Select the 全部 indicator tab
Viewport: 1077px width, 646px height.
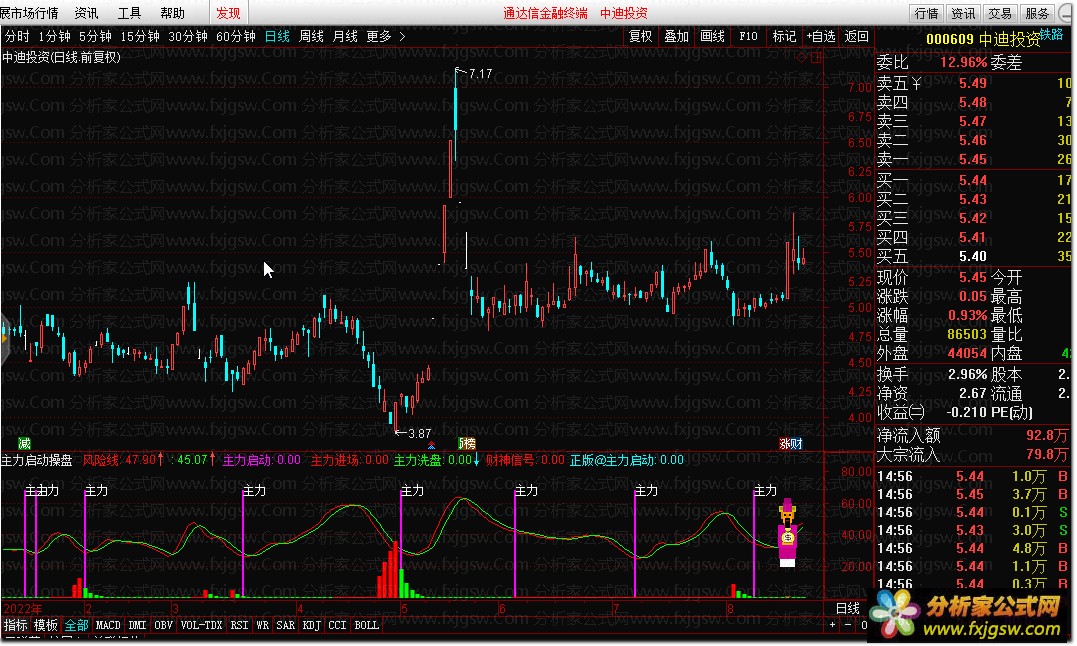pyautogui.click(x=76, y=625)
